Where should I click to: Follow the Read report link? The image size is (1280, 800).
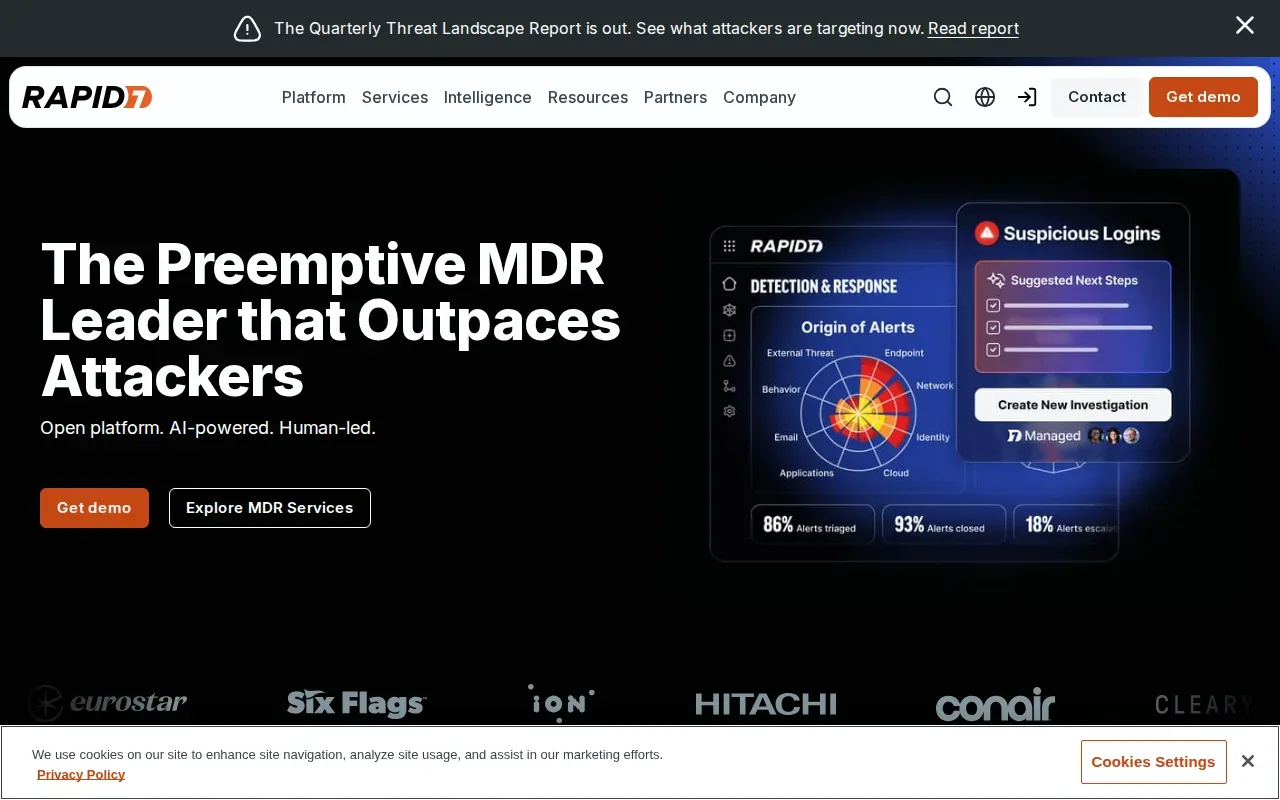pos(973,29)
